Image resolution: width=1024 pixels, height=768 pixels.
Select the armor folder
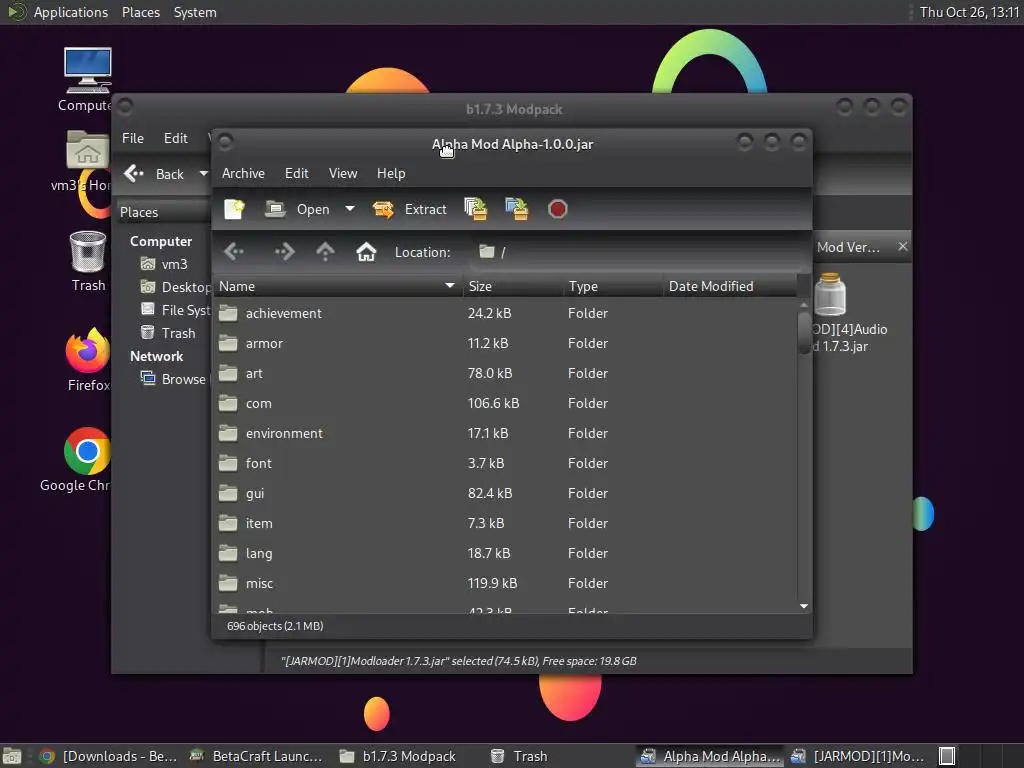tap(505, 344)
